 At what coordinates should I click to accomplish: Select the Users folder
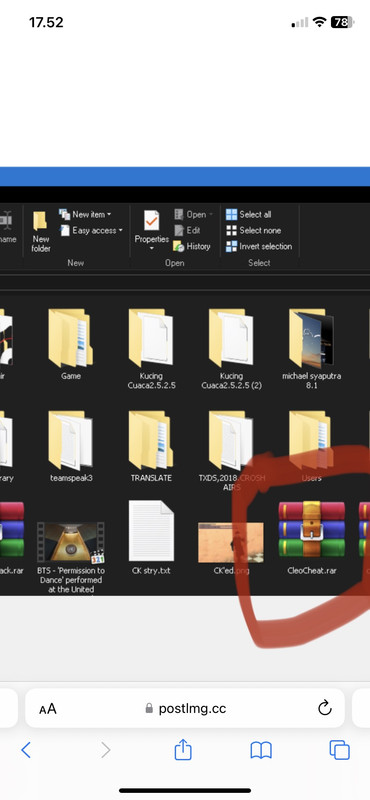click(x=311, y=446)
